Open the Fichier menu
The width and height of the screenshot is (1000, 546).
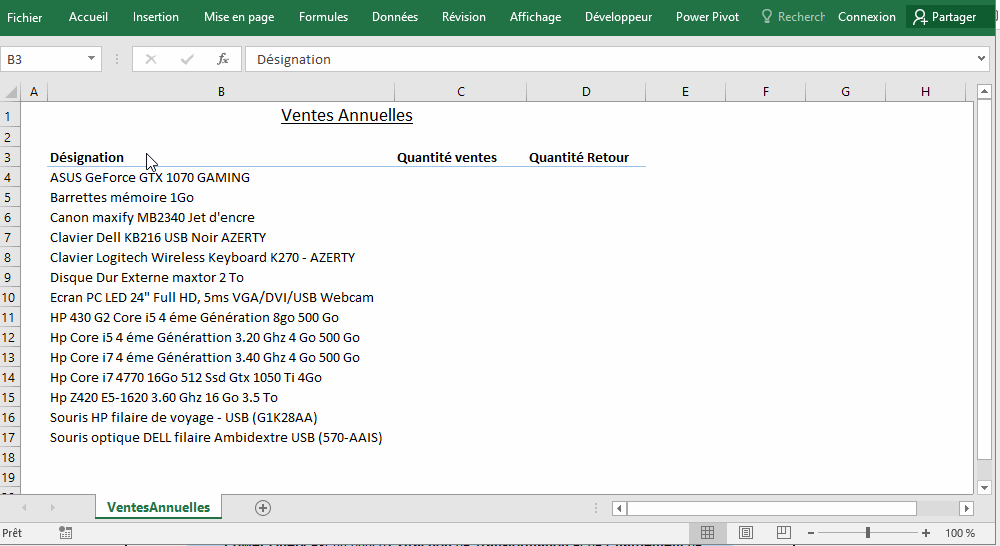[24, 17]
